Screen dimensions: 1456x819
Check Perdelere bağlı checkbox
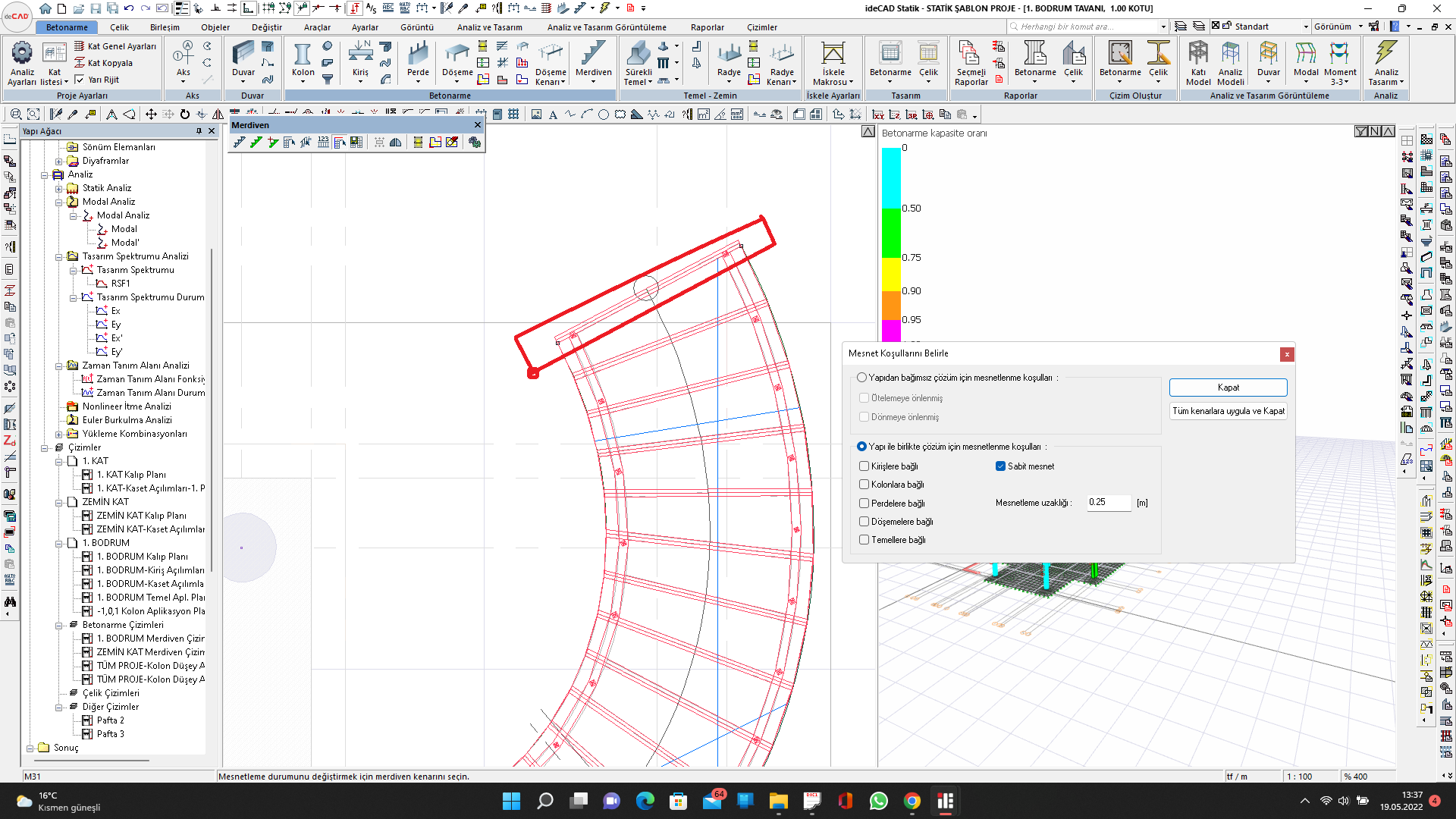864,504
